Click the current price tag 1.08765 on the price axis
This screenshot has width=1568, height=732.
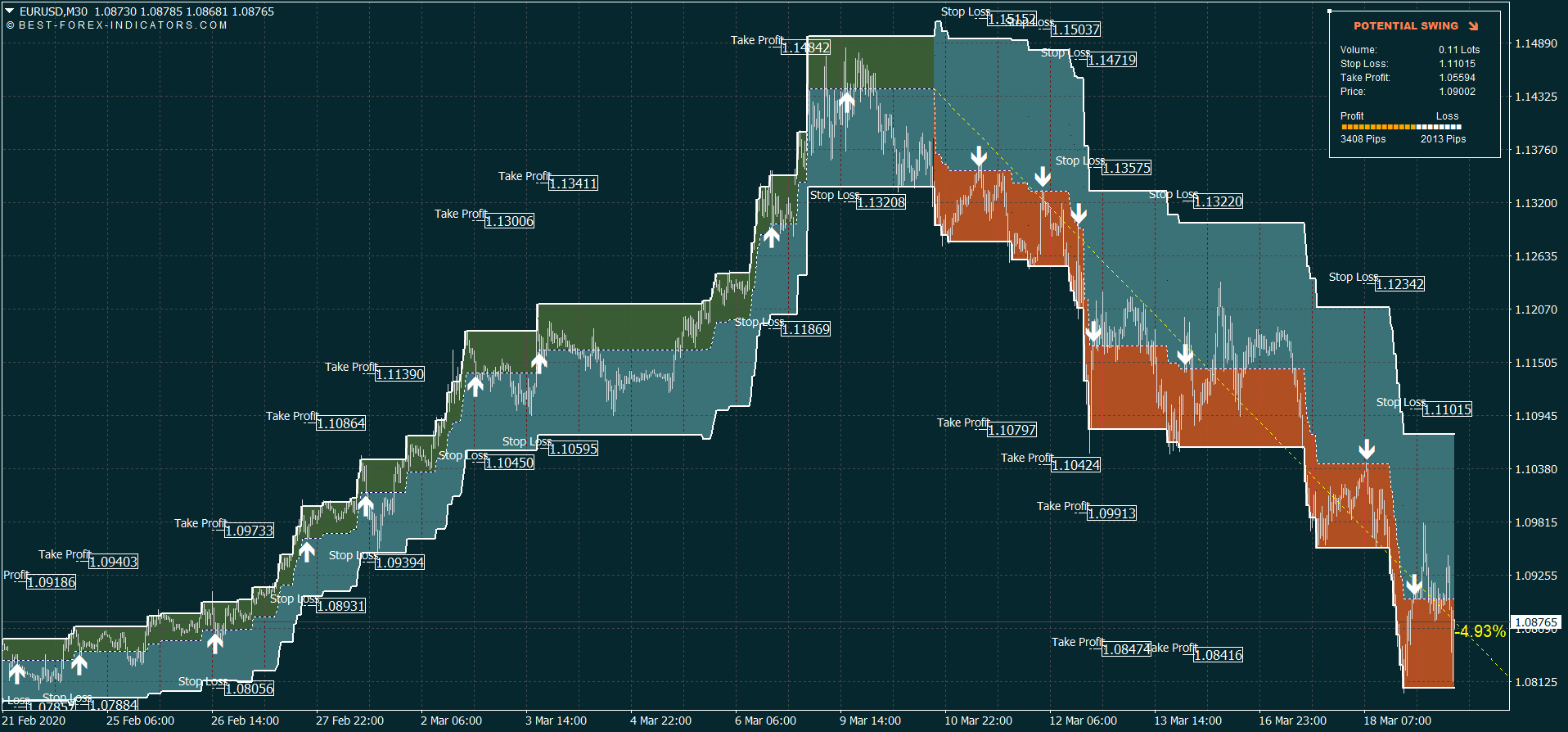click(x=1536, y=622)
